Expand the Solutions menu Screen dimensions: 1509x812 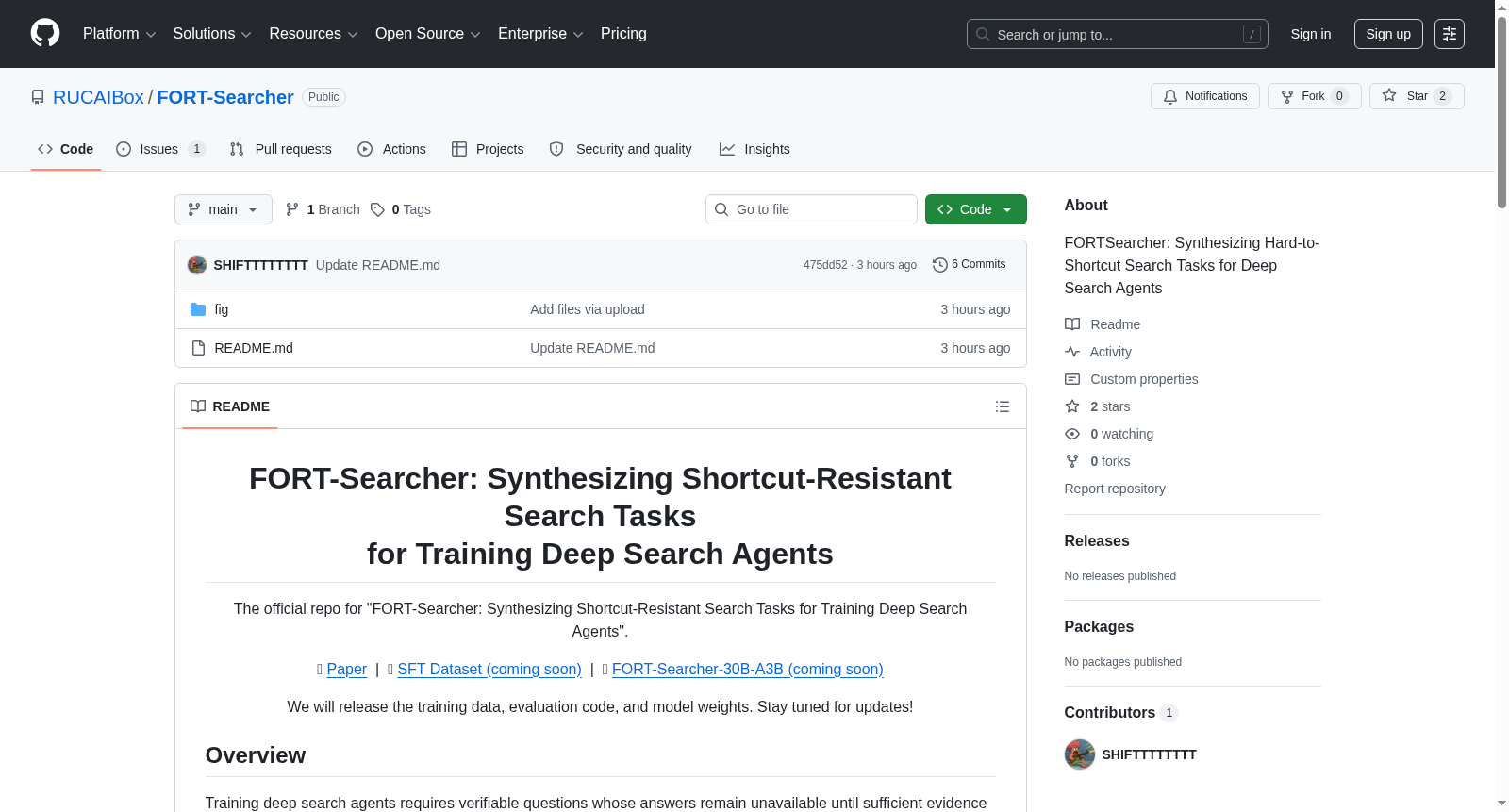pos(212,34)
